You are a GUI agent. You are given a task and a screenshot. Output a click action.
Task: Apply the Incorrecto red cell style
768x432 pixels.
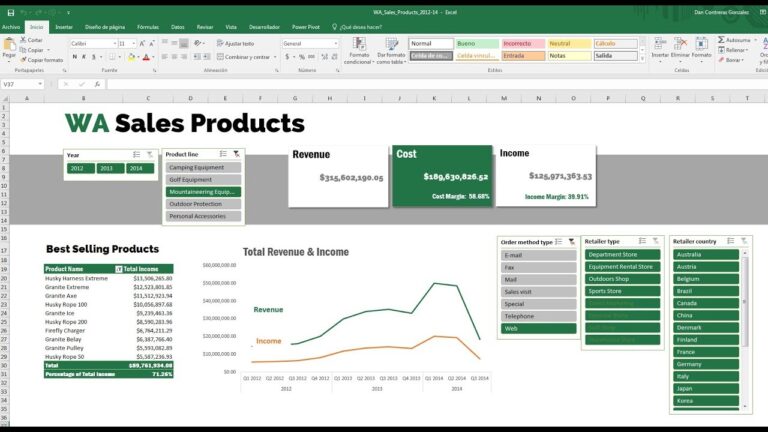523,44
